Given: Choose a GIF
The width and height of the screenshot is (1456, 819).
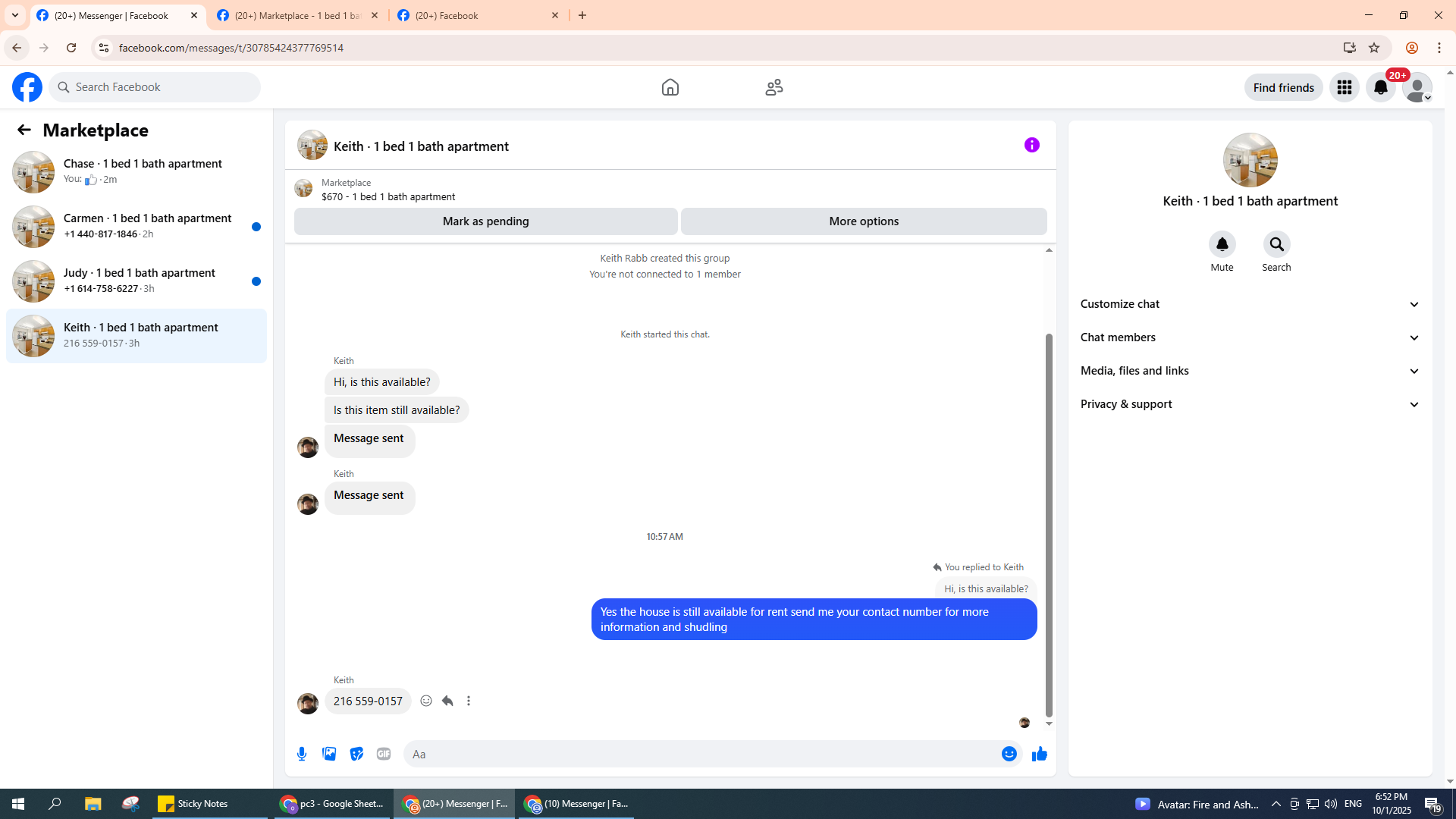Looking at the screenshot, I should [384, 754].
